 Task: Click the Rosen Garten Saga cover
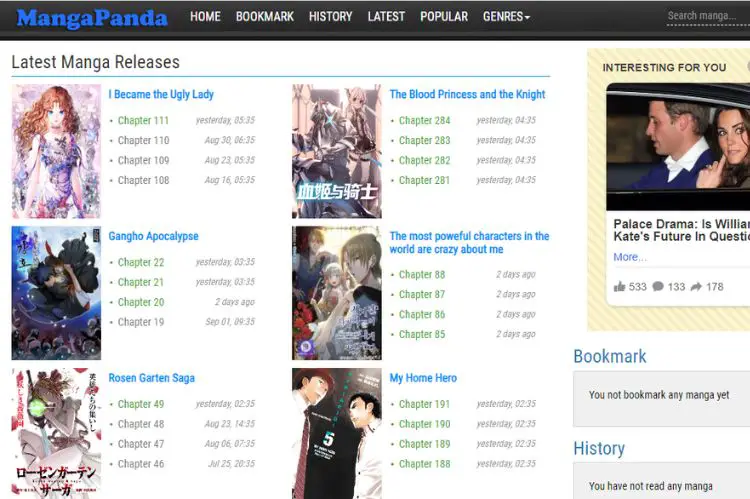click(x=56, y=433)
